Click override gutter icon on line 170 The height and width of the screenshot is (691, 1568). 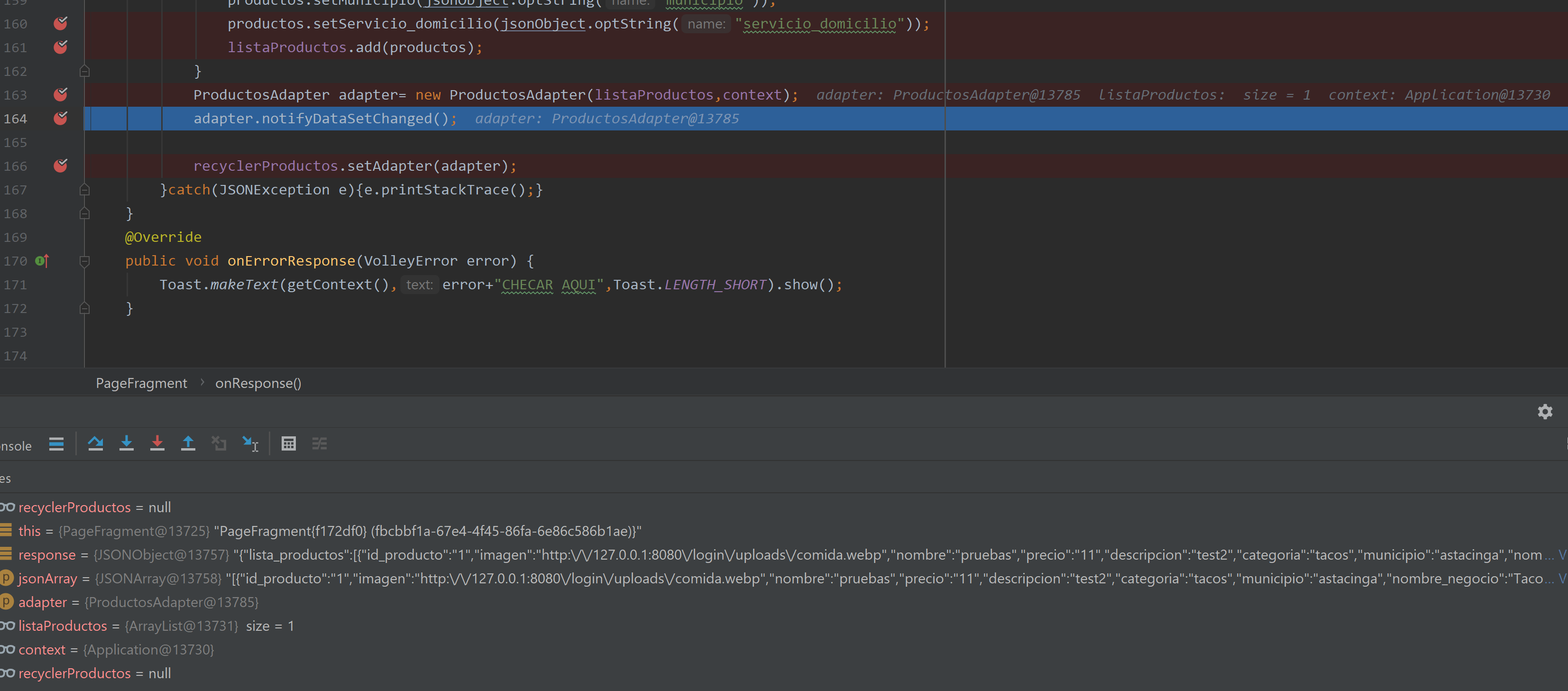click(x=42, y=261)
